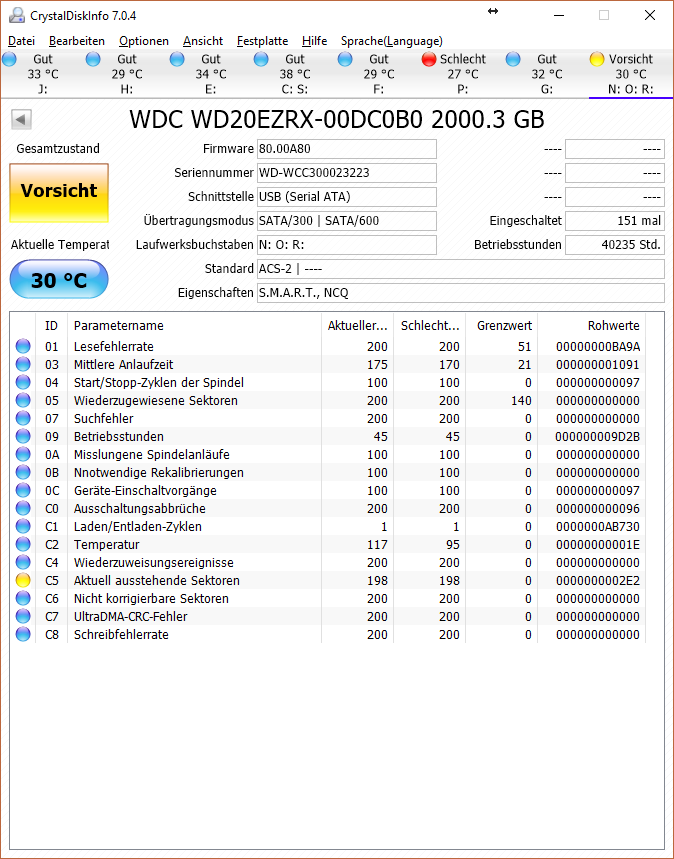Select the Wiederzuweisungsereignisse row
Image resolution: width=674 pixels, height=859 pixels.
pos(328,563)
